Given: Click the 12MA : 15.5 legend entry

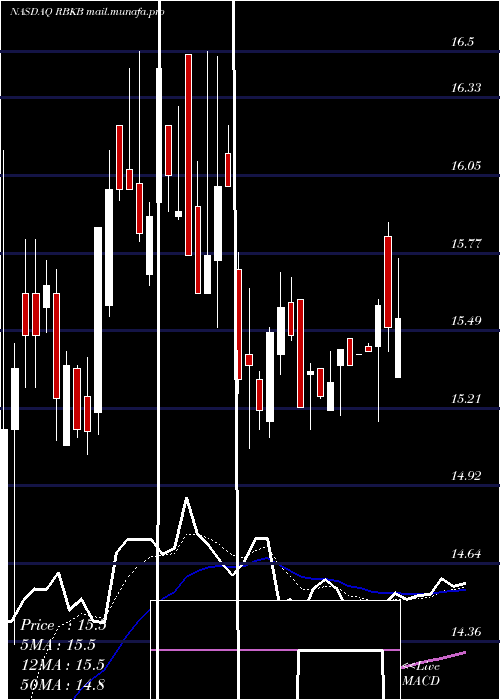Looking at the screenshot, I should click(x=63, y=665).
